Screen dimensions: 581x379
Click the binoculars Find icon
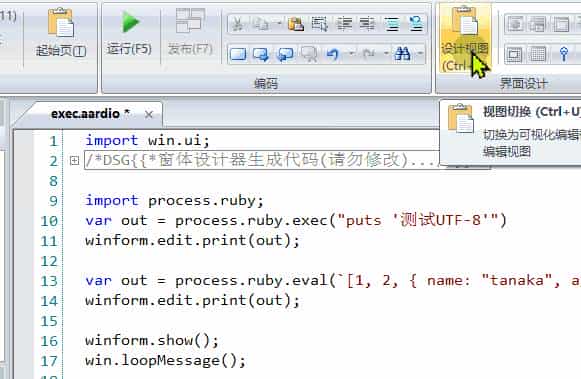click(403, 54)
